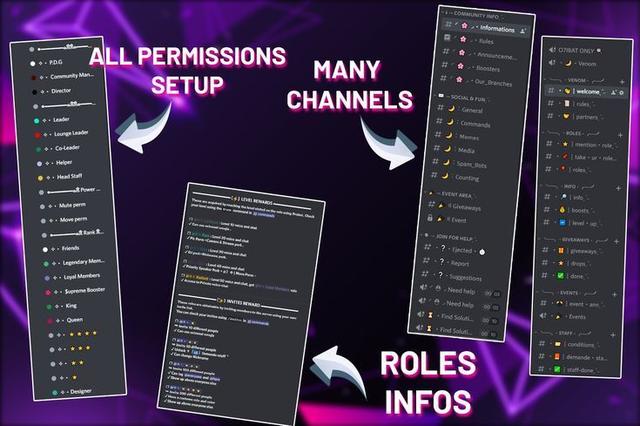This screenshot has height=426, width=640.
Task: Open the boosts channel
Action: [x=569, y=210]
